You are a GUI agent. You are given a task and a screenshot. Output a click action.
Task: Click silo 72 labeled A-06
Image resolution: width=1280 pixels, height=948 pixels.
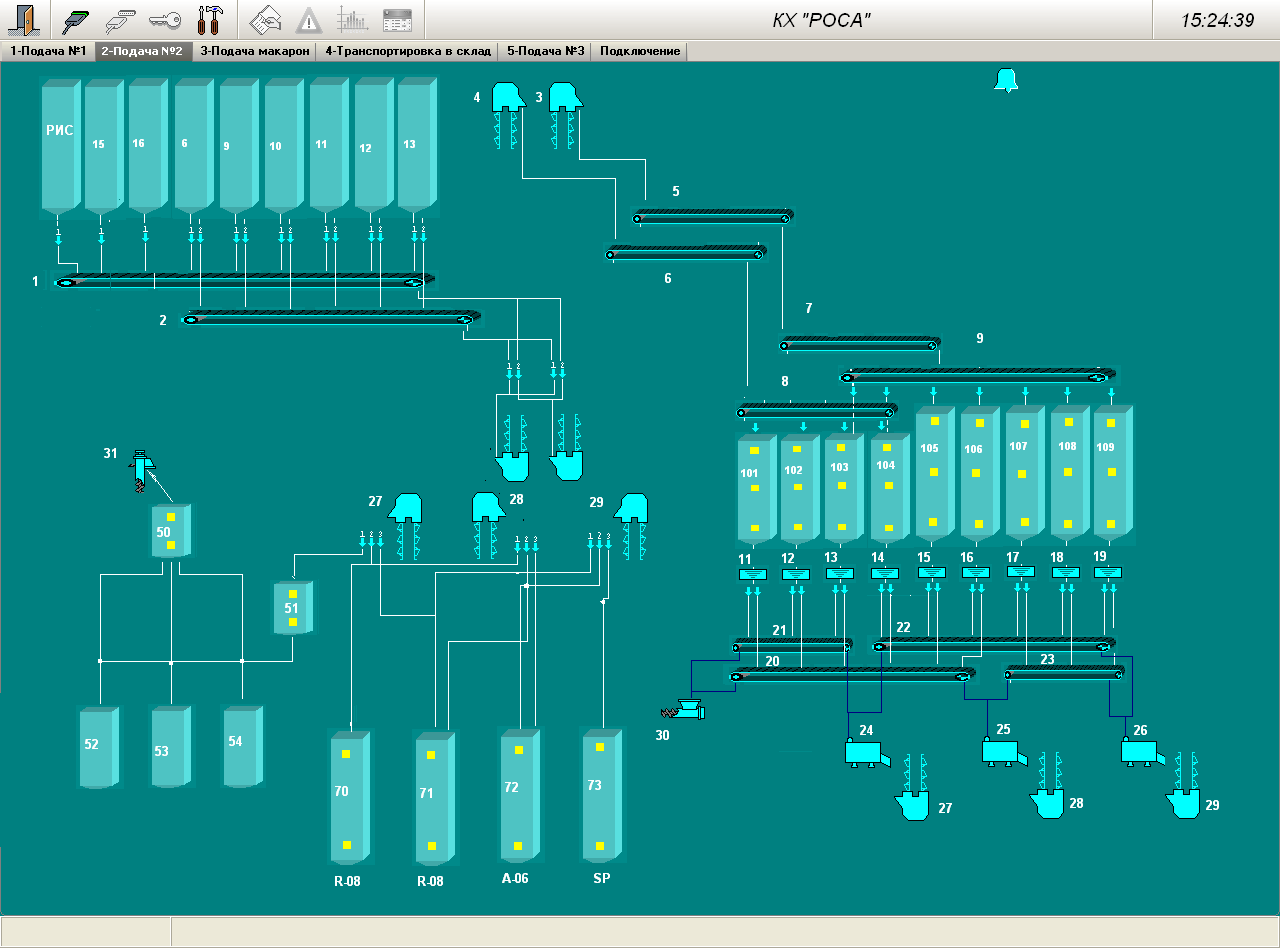(x=518, y=792)
